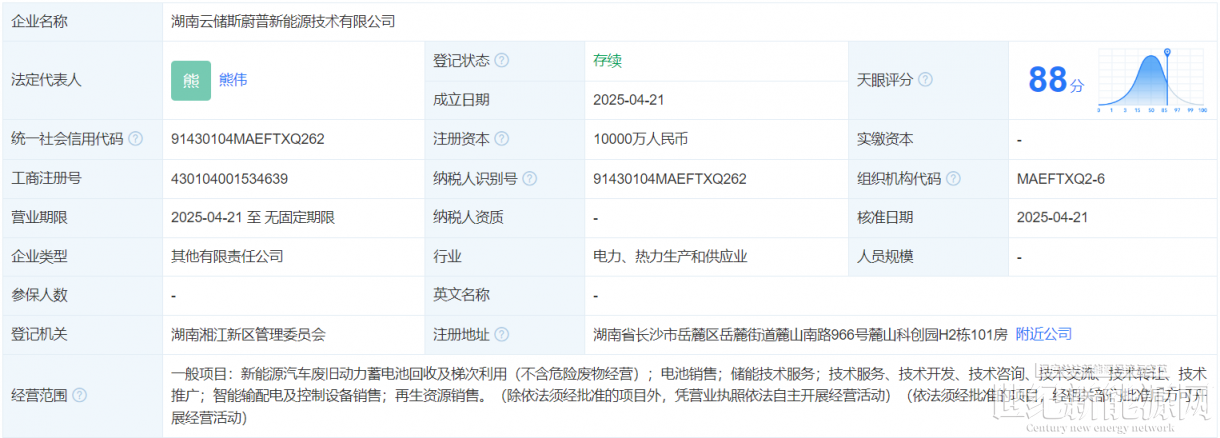Open help icon beside 天眼评分

click(x=926, y=80)
